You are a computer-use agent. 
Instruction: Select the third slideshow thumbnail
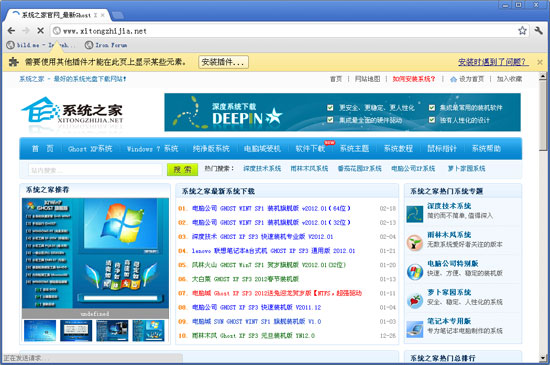pos(112,331)
